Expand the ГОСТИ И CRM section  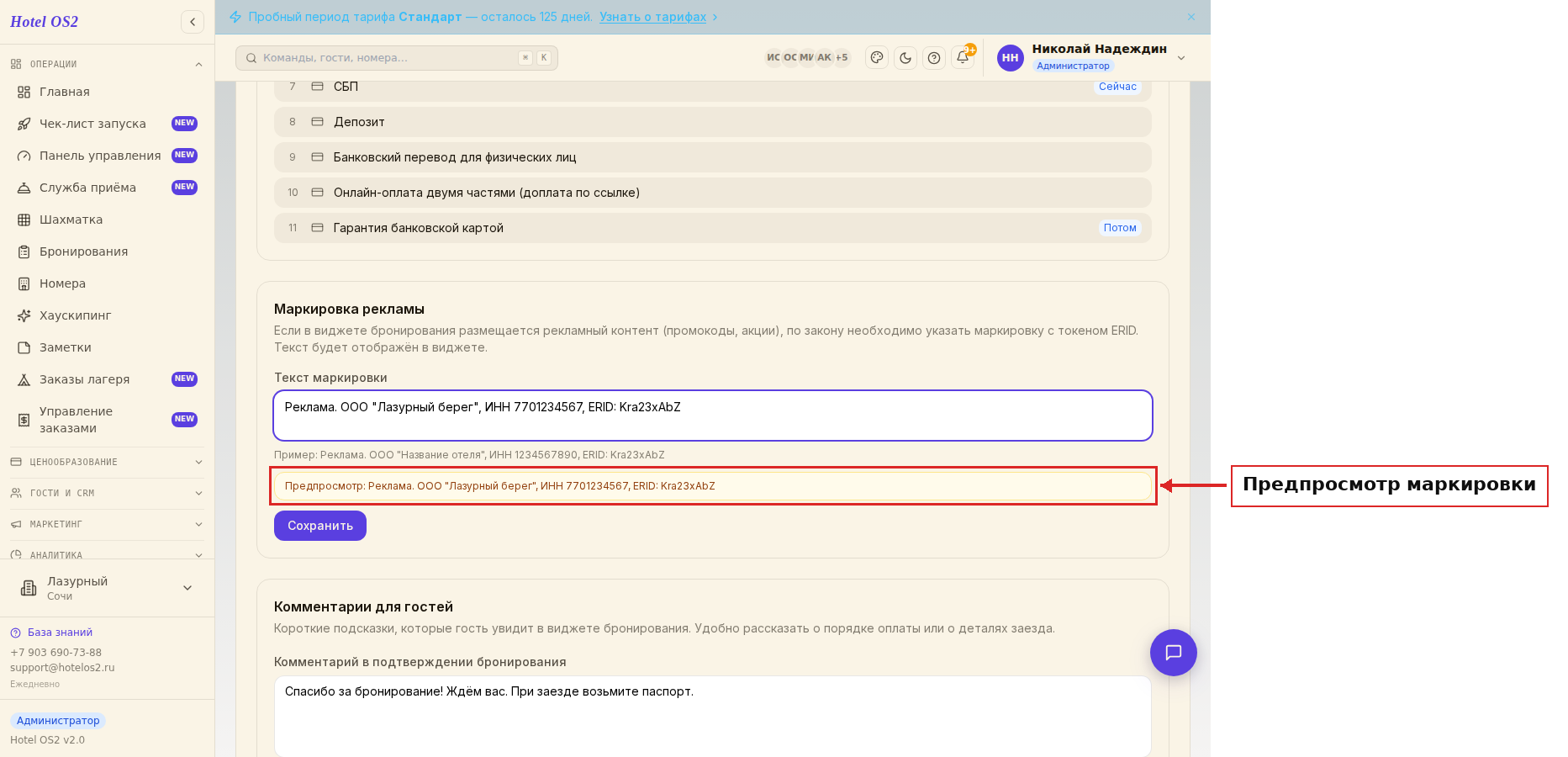click(107, 493)
